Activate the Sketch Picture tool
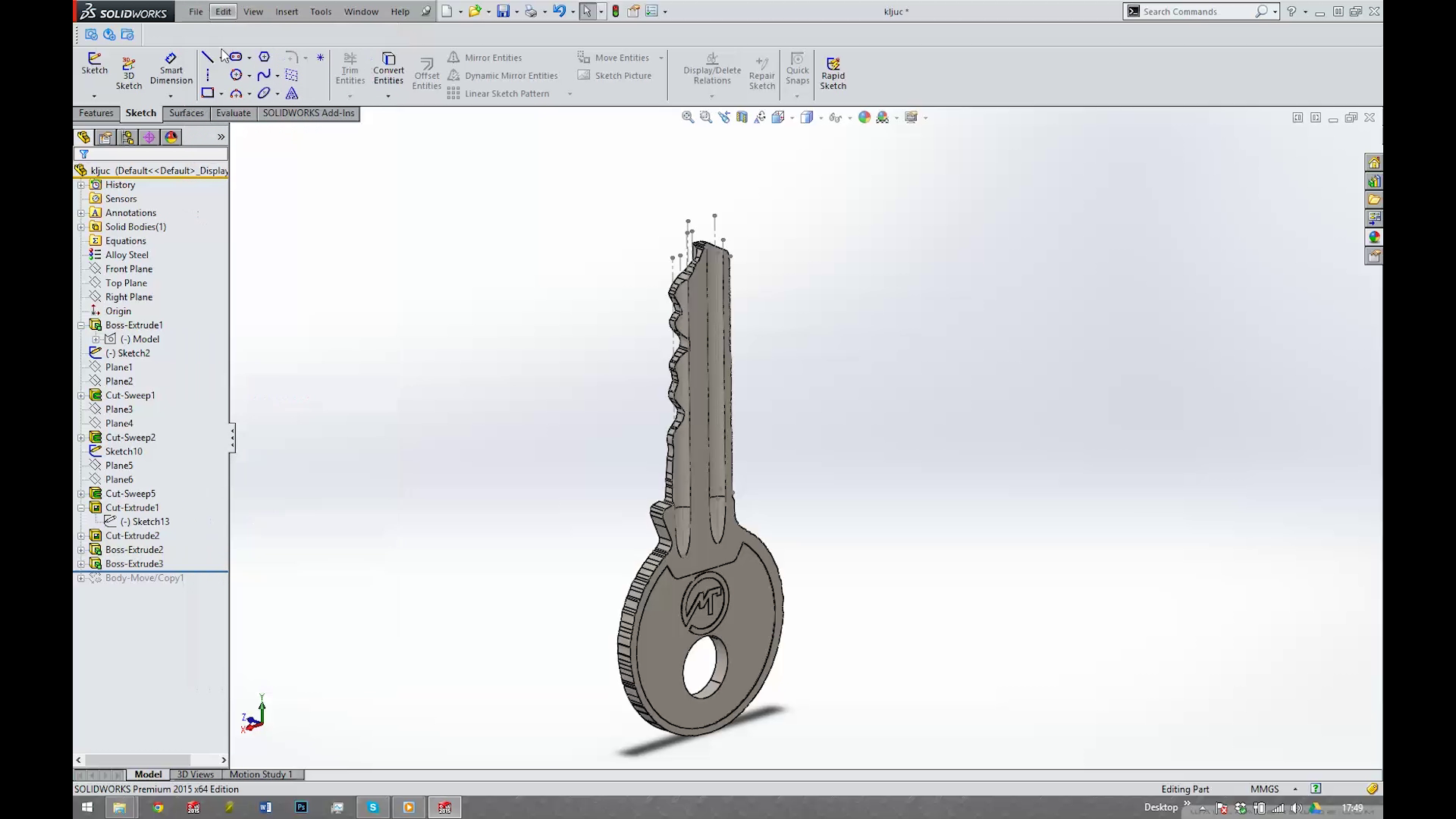 pos(615,75)
